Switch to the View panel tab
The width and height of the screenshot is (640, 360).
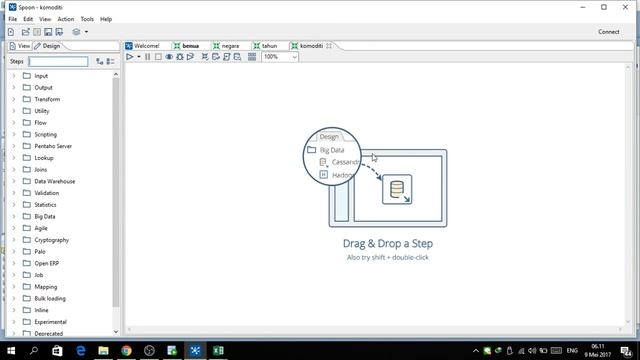[20, 46]
